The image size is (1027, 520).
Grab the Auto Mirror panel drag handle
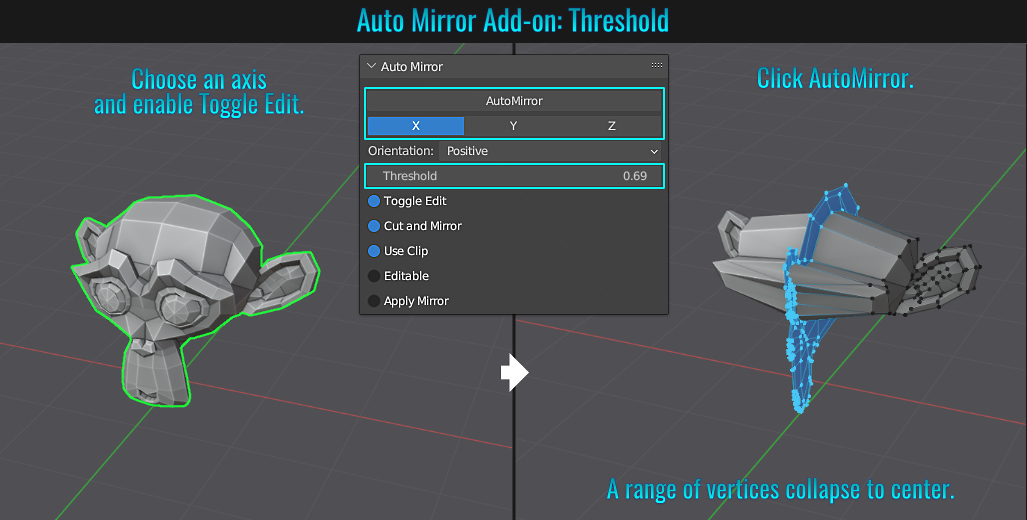tap(656, 65)
